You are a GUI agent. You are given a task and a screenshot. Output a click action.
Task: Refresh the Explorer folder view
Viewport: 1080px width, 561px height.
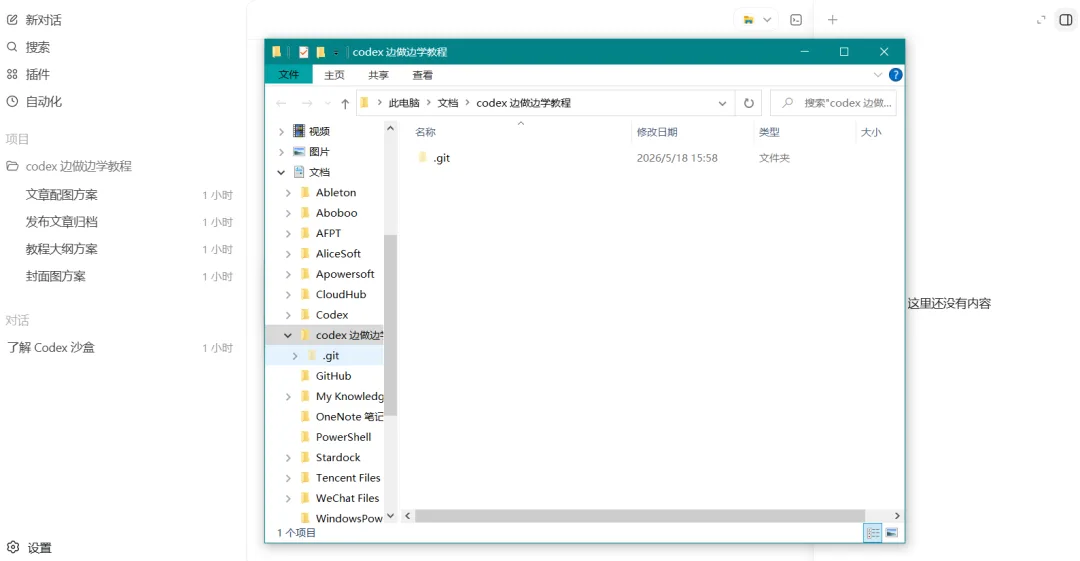click(749, 103)
